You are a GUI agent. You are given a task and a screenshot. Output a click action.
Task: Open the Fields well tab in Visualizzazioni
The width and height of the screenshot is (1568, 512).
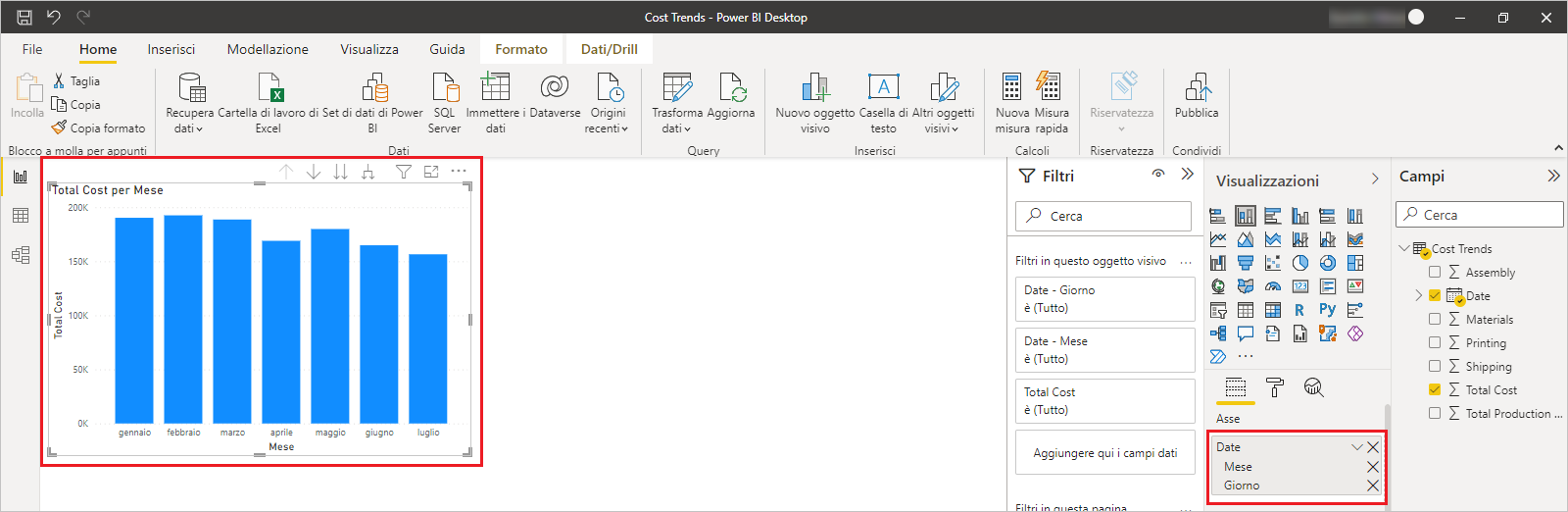point(1236,388)
